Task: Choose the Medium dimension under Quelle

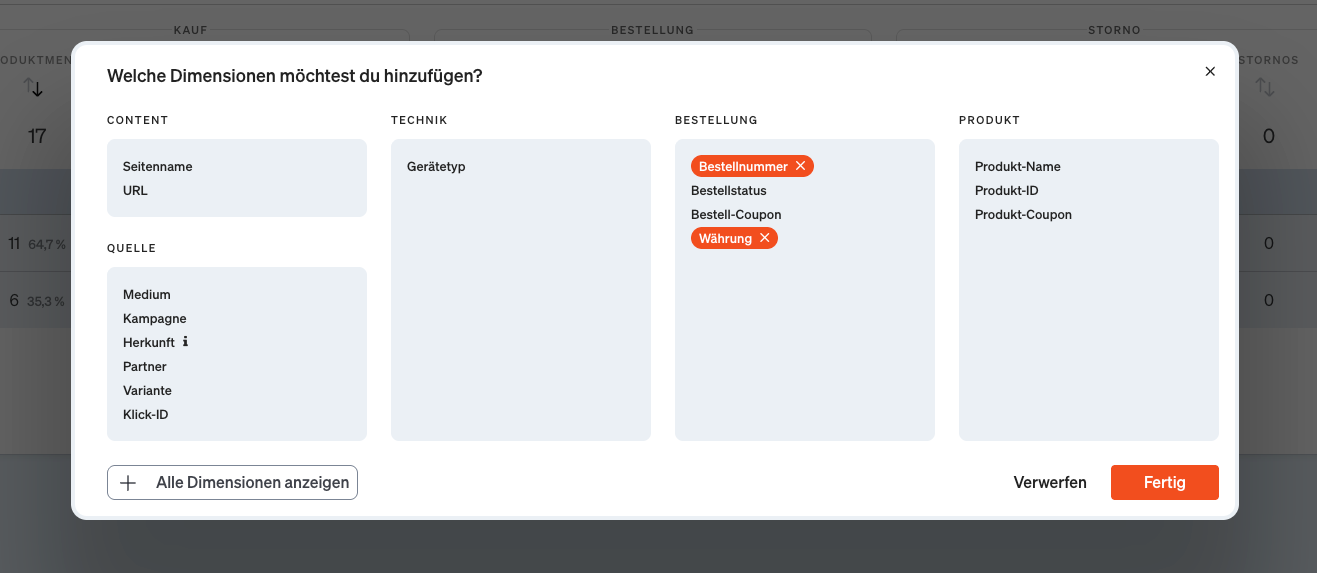Action: (147, 294)
